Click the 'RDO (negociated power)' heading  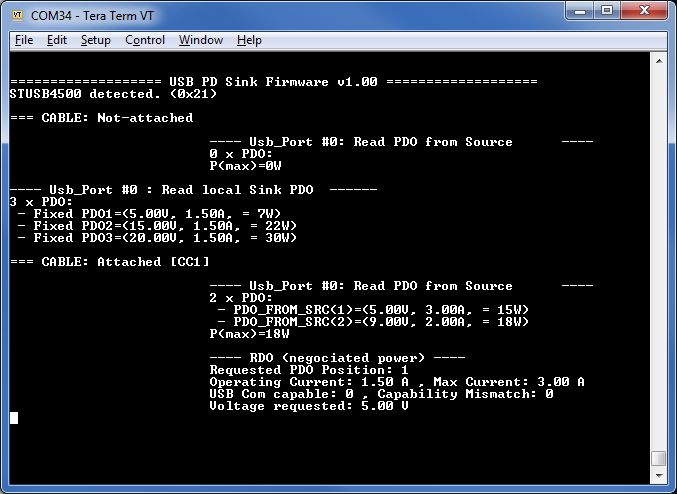337,358
